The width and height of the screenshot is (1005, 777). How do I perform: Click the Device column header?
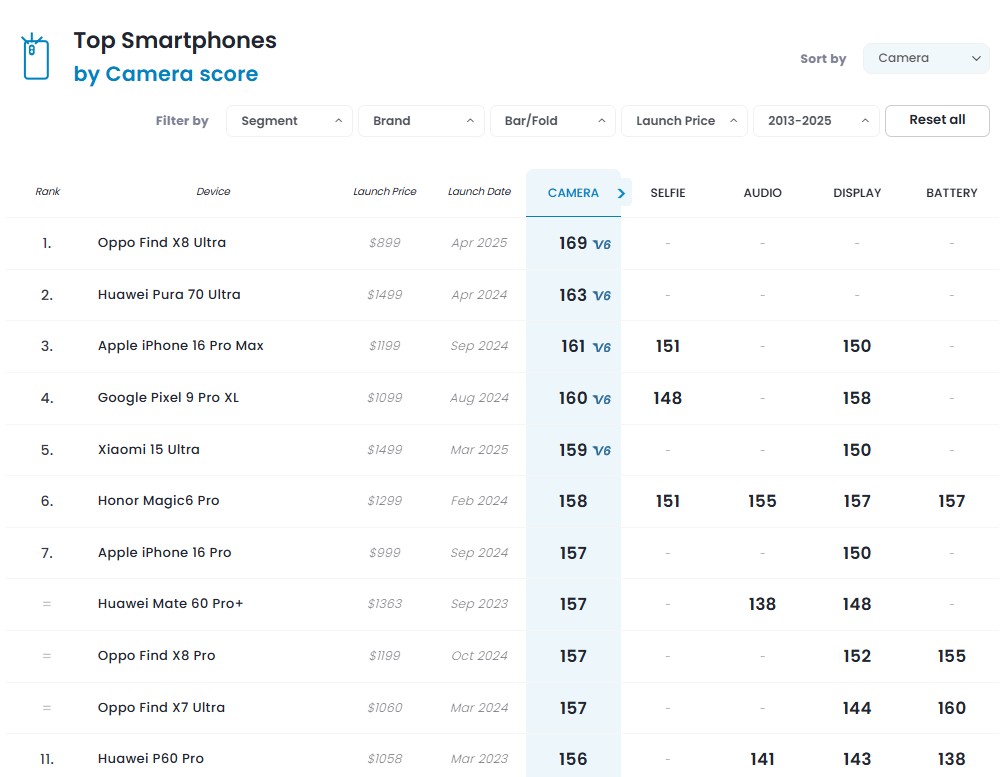point(213,191)
